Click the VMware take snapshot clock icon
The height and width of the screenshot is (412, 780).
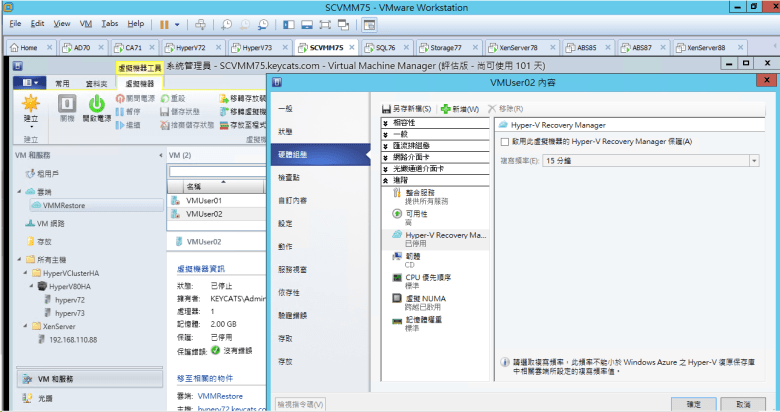click(x=229, y=23)
